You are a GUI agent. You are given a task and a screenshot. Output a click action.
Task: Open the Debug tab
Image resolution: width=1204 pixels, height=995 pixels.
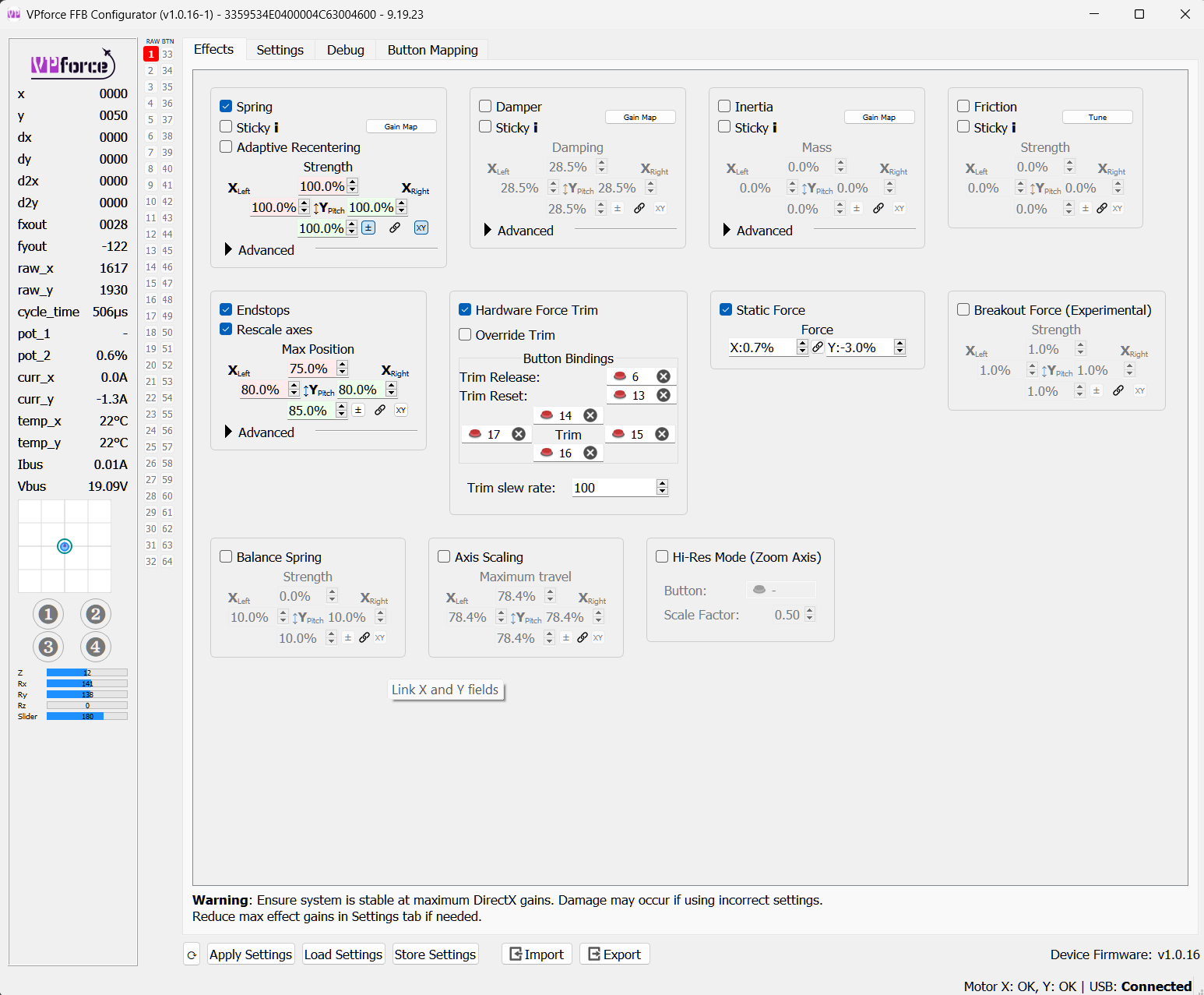click(x=346, y=50)
